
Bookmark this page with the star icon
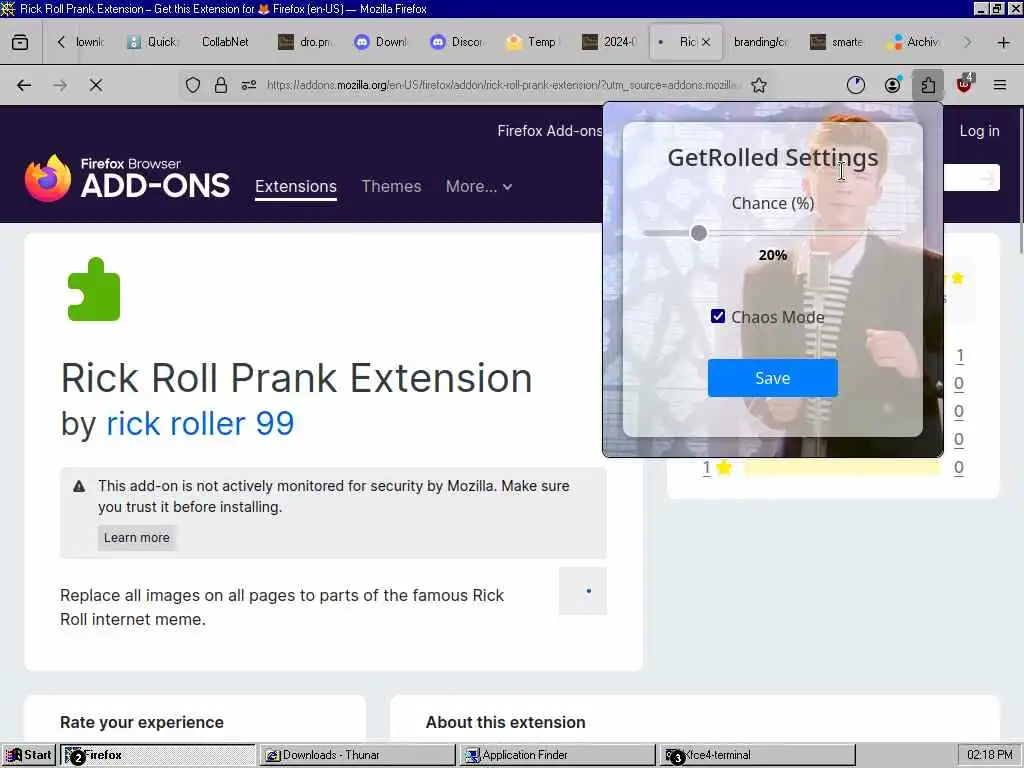tap(758, 86)
